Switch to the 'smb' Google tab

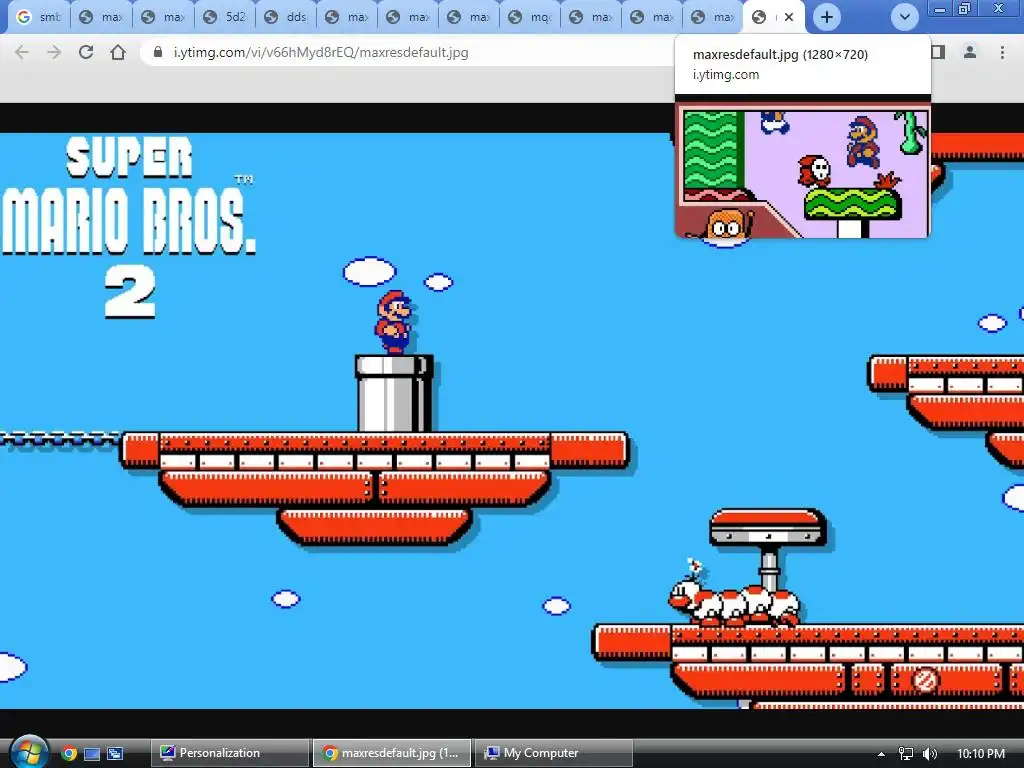point(39,17)
